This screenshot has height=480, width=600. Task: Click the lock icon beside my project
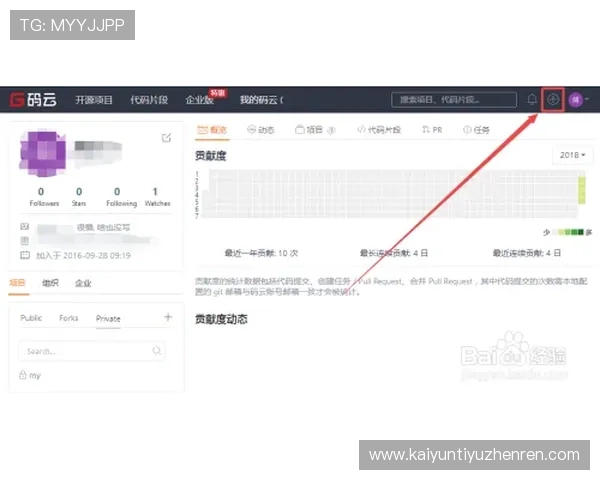pos(23,375)
